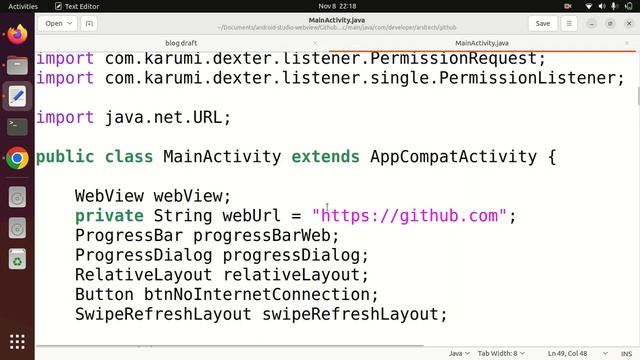Switch to the MainActivity.java tab
Image resolution: width=640 pixels, height=360 pixels.
coord(482,43)
